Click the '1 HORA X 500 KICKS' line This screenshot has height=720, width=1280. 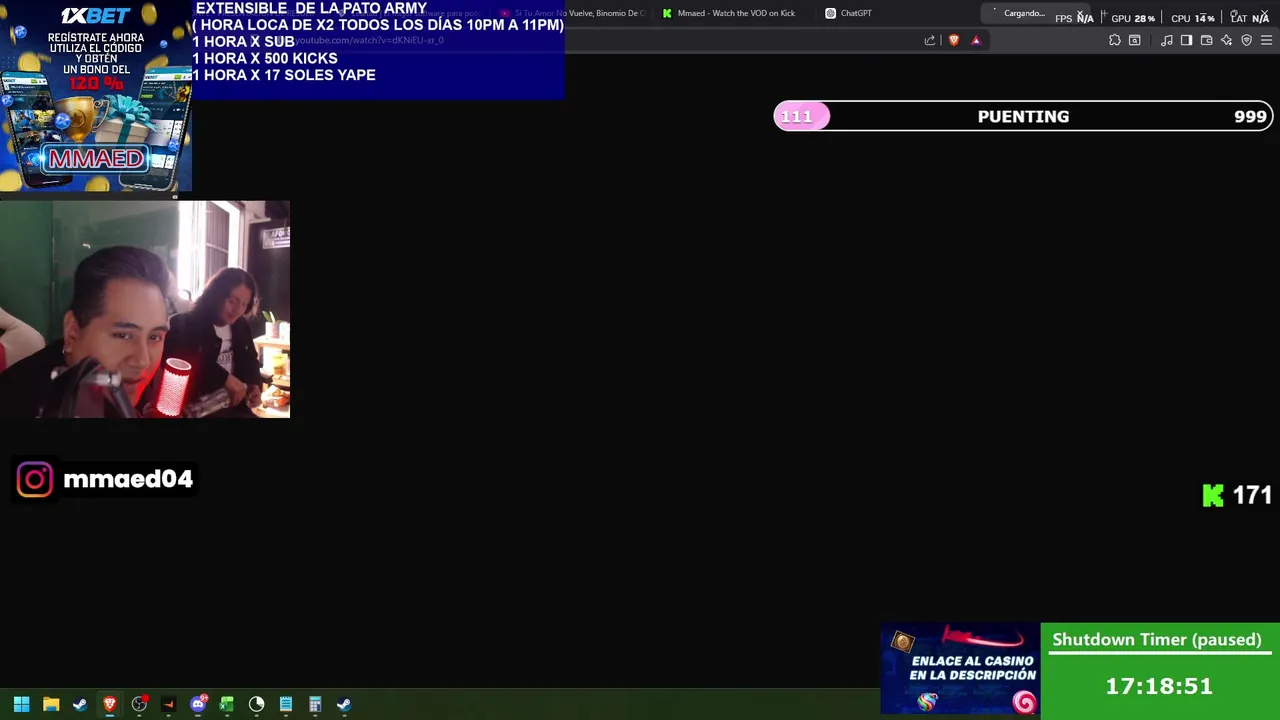[x=265, y=58]
